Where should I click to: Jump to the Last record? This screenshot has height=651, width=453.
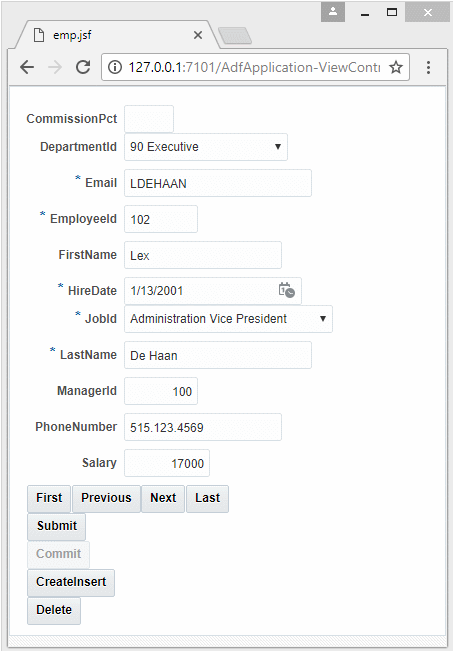(x=208, y=498)
